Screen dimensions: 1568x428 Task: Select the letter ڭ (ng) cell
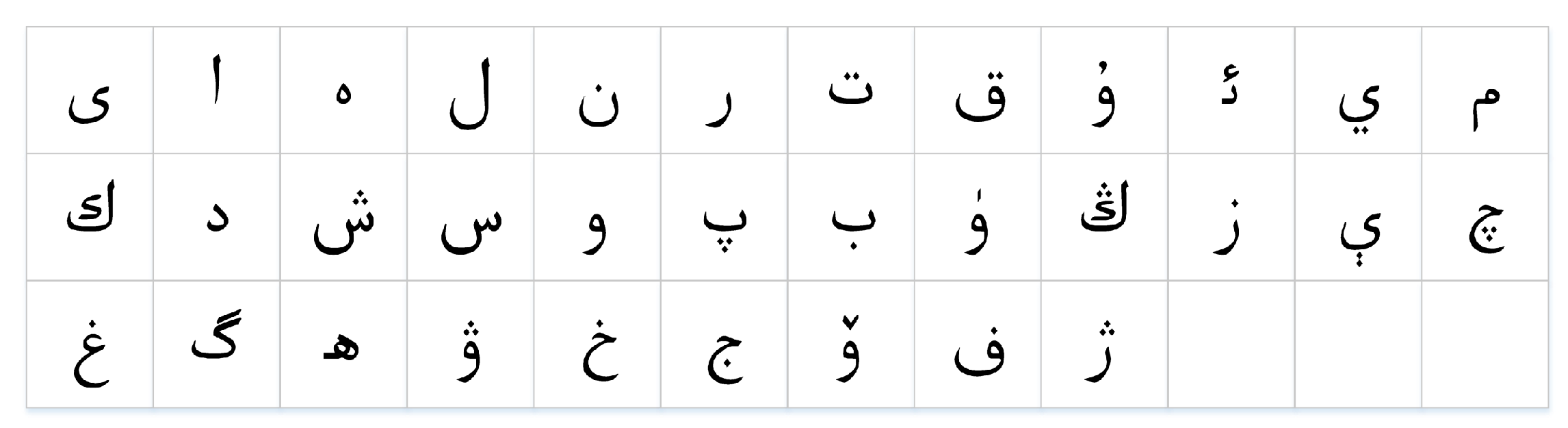point(1104,217)
